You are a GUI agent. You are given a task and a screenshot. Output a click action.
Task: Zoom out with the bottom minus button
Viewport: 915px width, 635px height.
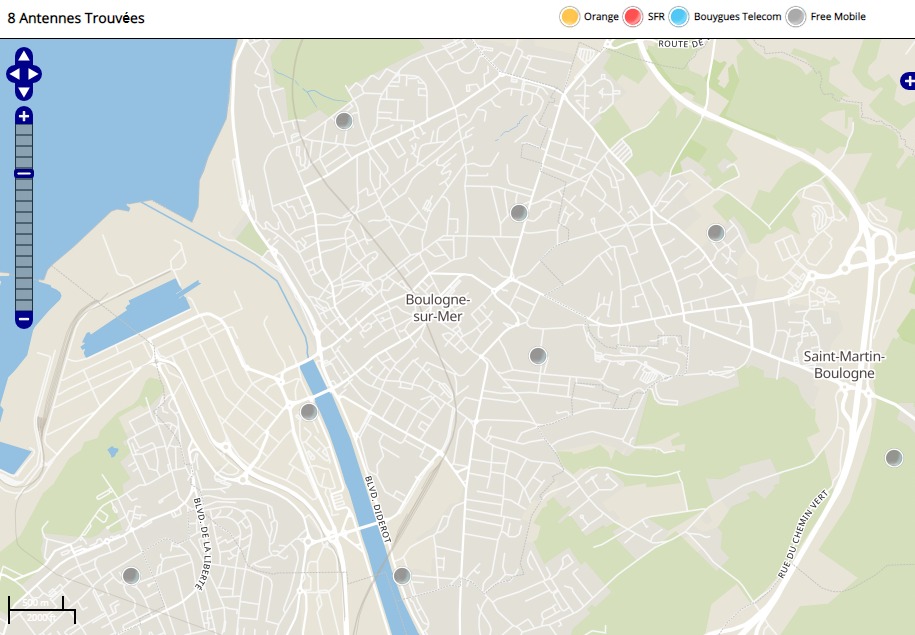pos(24,320)
